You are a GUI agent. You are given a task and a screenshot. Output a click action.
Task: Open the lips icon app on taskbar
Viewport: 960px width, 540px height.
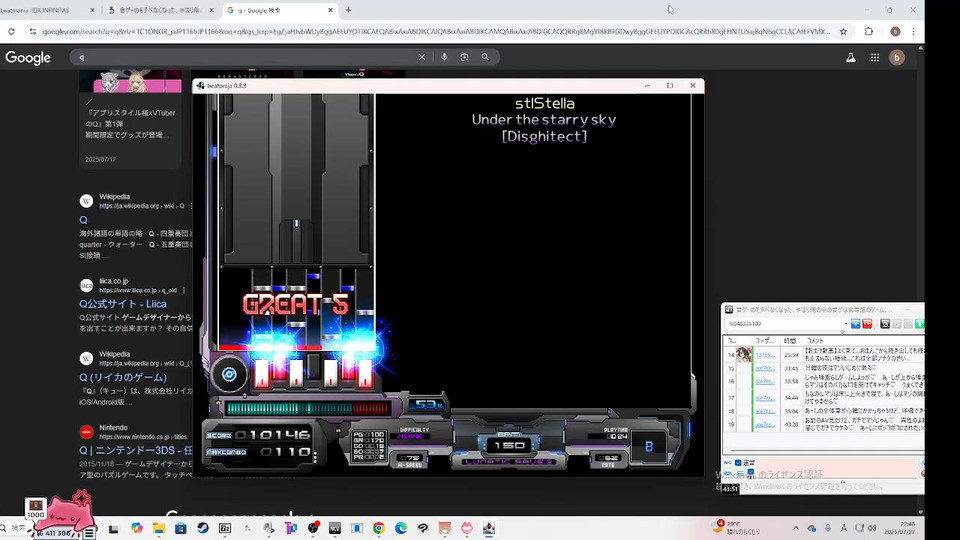point(467,528)
